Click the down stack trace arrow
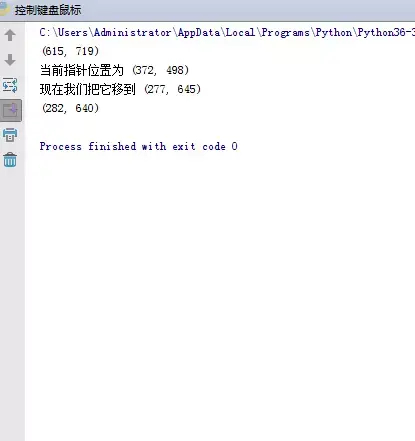The height and width of the screenshot is (441, 415). click(10, 60)
